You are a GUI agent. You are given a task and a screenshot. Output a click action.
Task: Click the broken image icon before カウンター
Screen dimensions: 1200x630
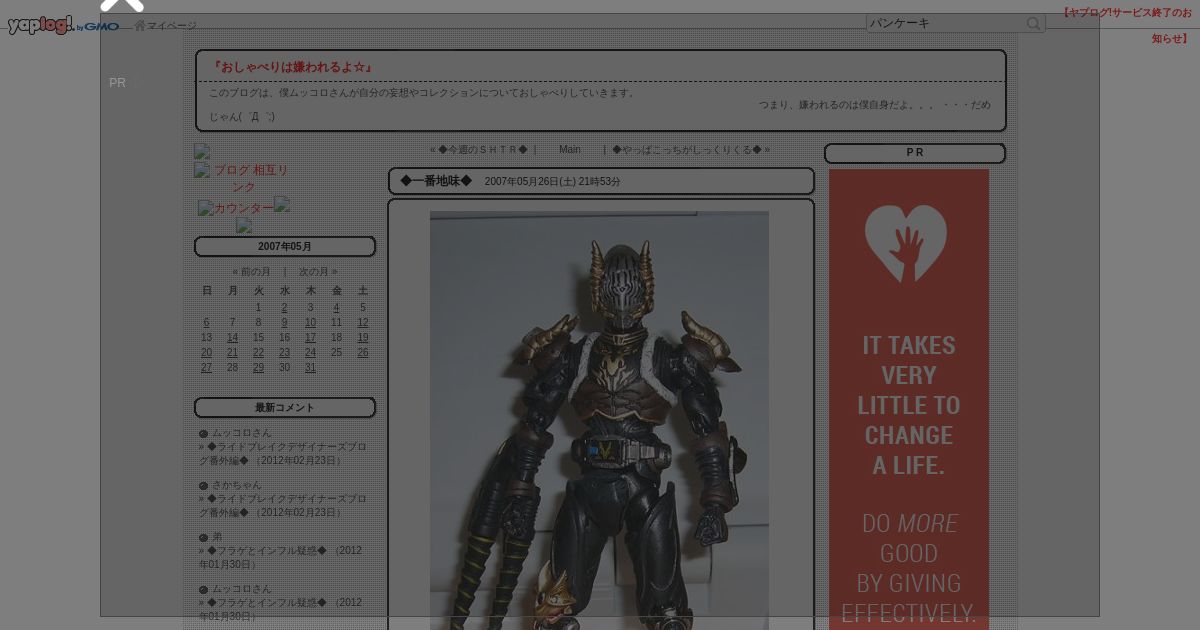click(205, 208)
